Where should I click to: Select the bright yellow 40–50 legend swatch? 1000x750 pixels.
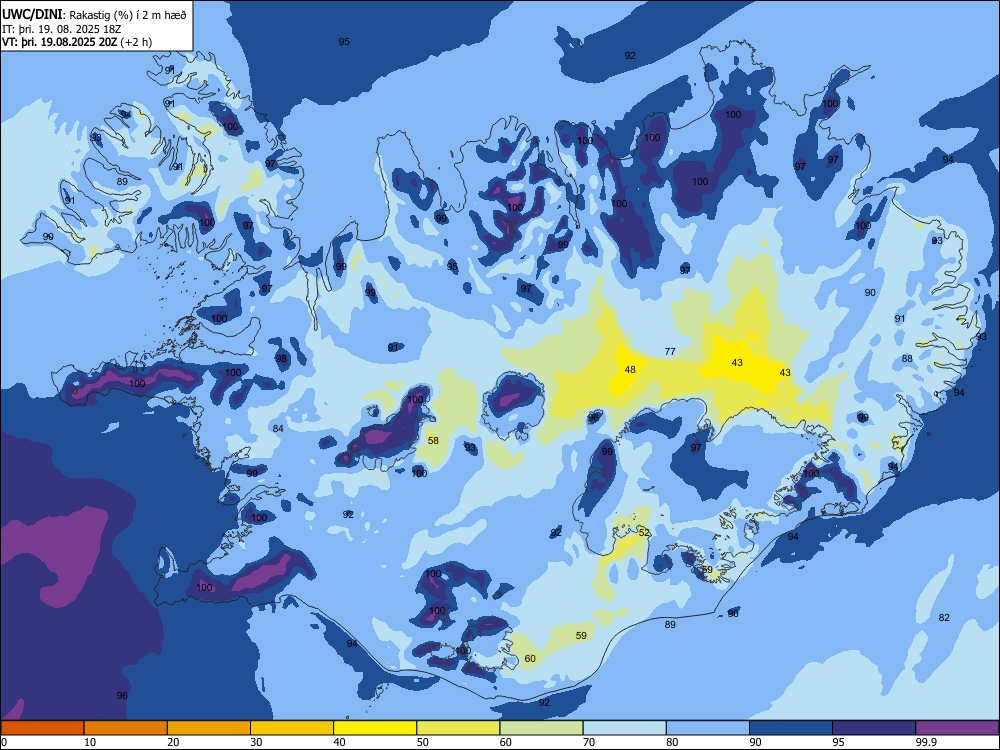(375, 728)
